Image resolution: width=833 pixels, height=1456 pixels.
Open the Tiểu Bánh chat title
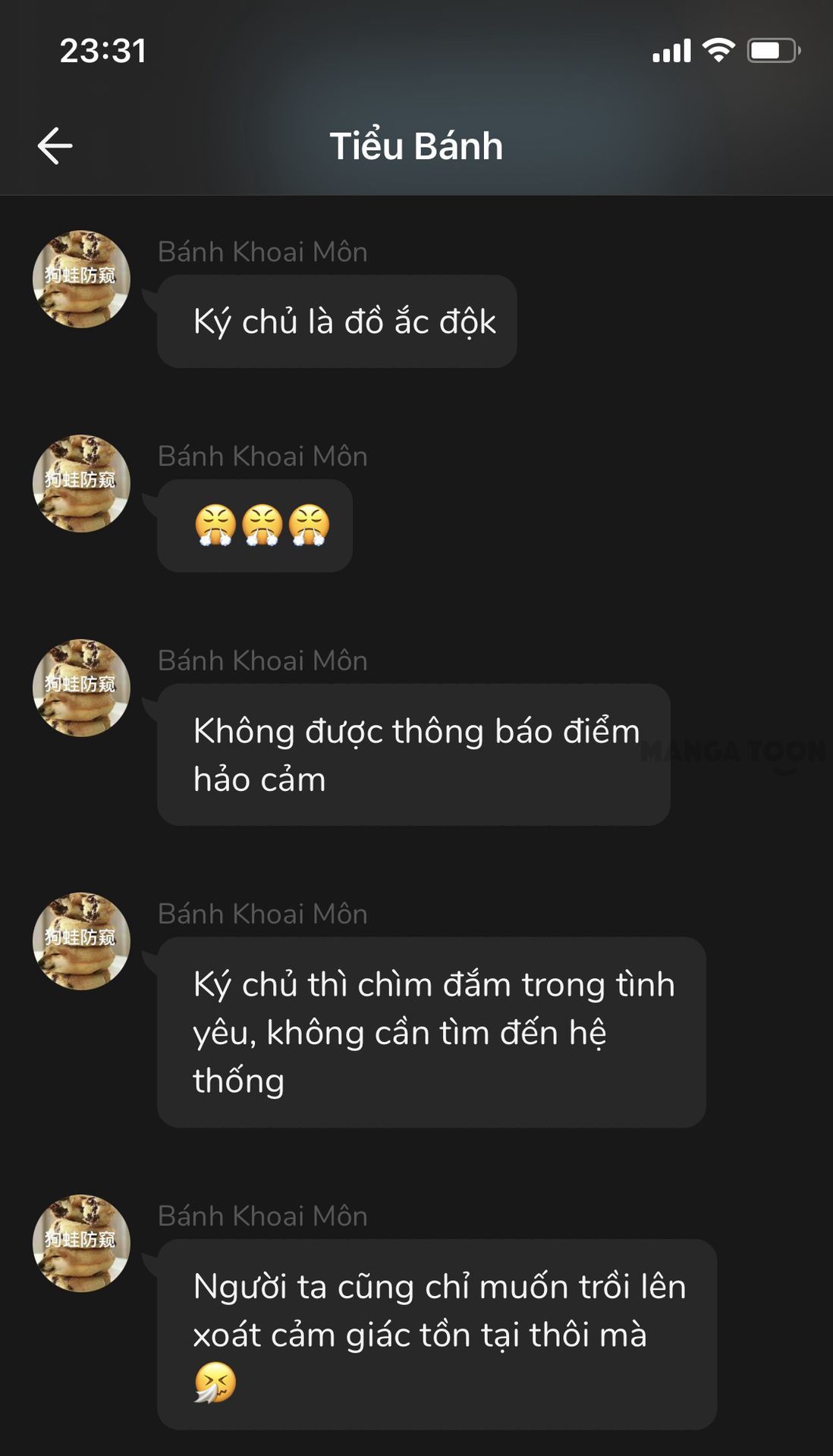pos(416,146)
